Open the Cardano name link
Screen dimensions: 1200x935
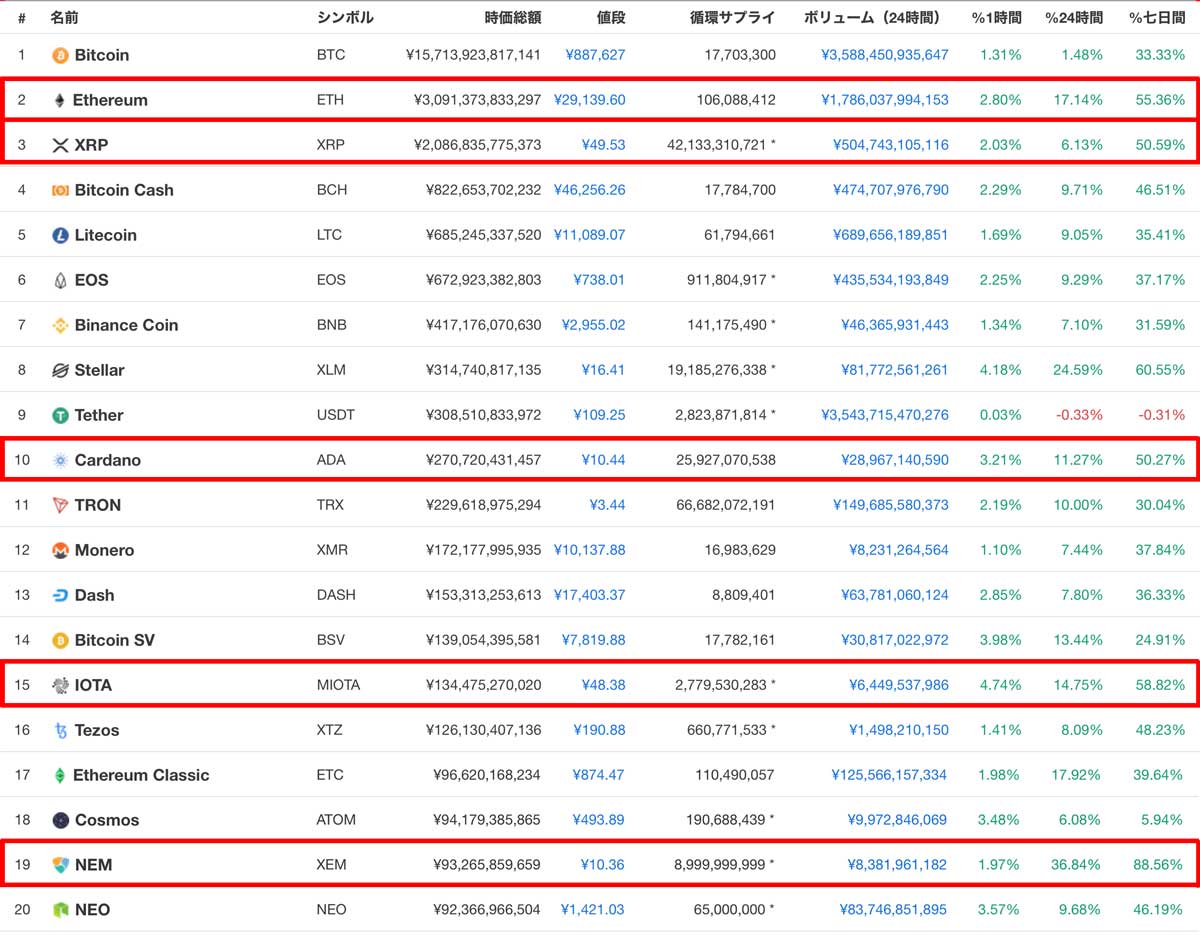point(108,460)
